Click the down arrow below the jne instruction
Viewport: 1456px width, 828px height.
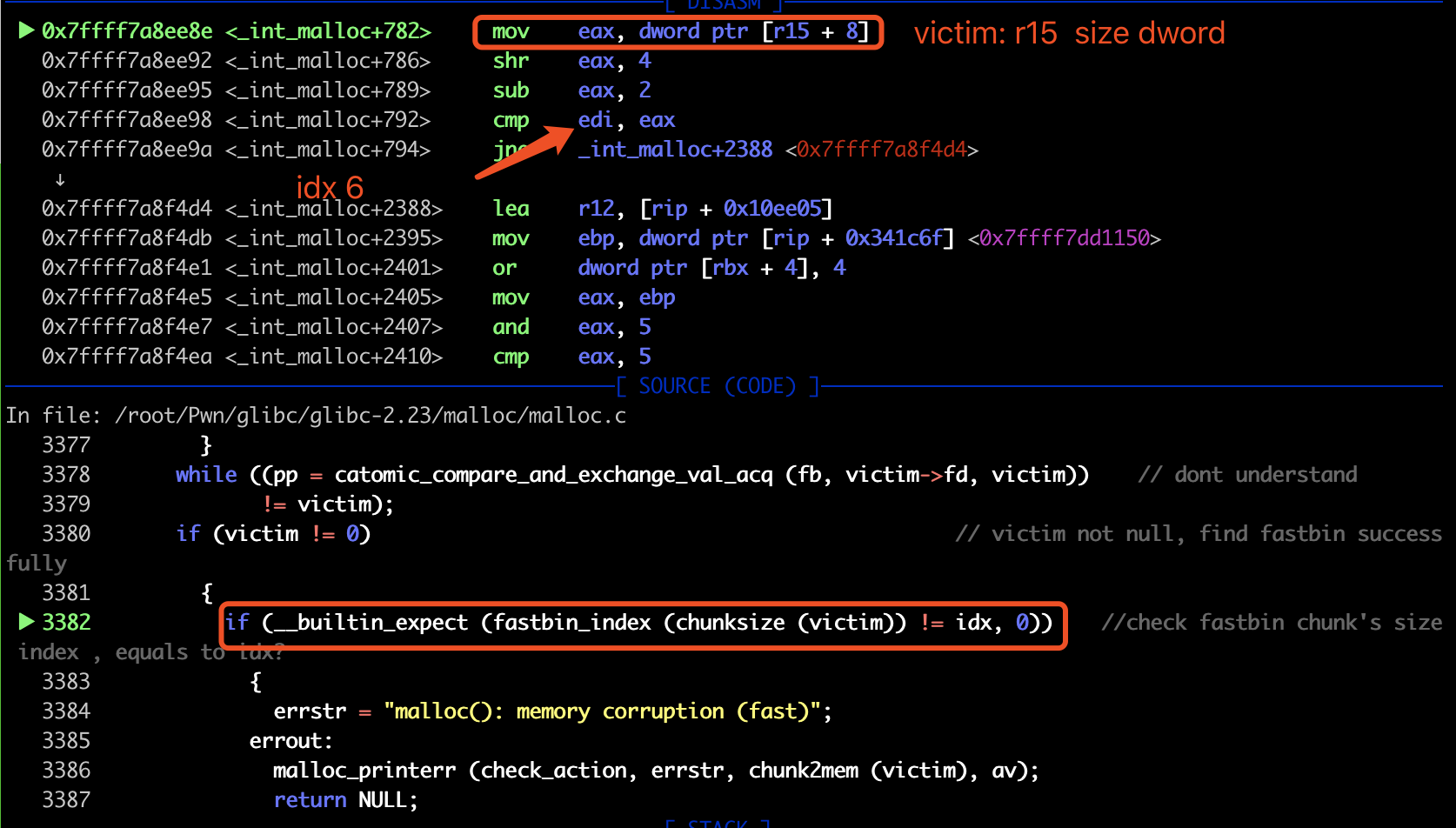(x=60, y=180)
